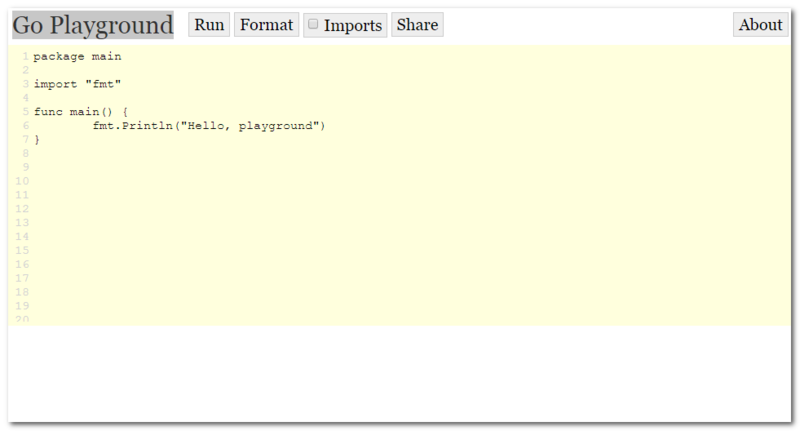Enable the Imports checkbox
Screen dimensions: 800x431
click(x=313, y=24)
